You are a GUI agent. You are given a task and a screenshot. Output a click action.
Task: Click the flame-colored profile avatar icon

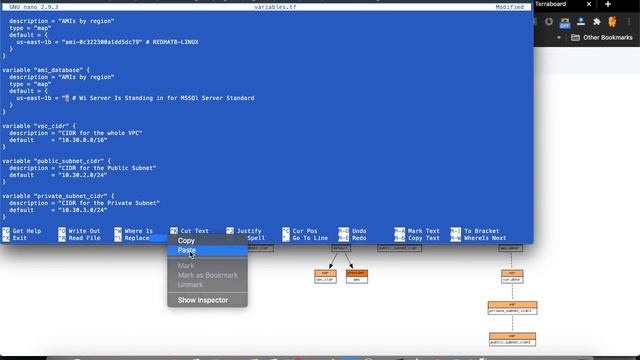pyautogui.click(x=613, y=22)
